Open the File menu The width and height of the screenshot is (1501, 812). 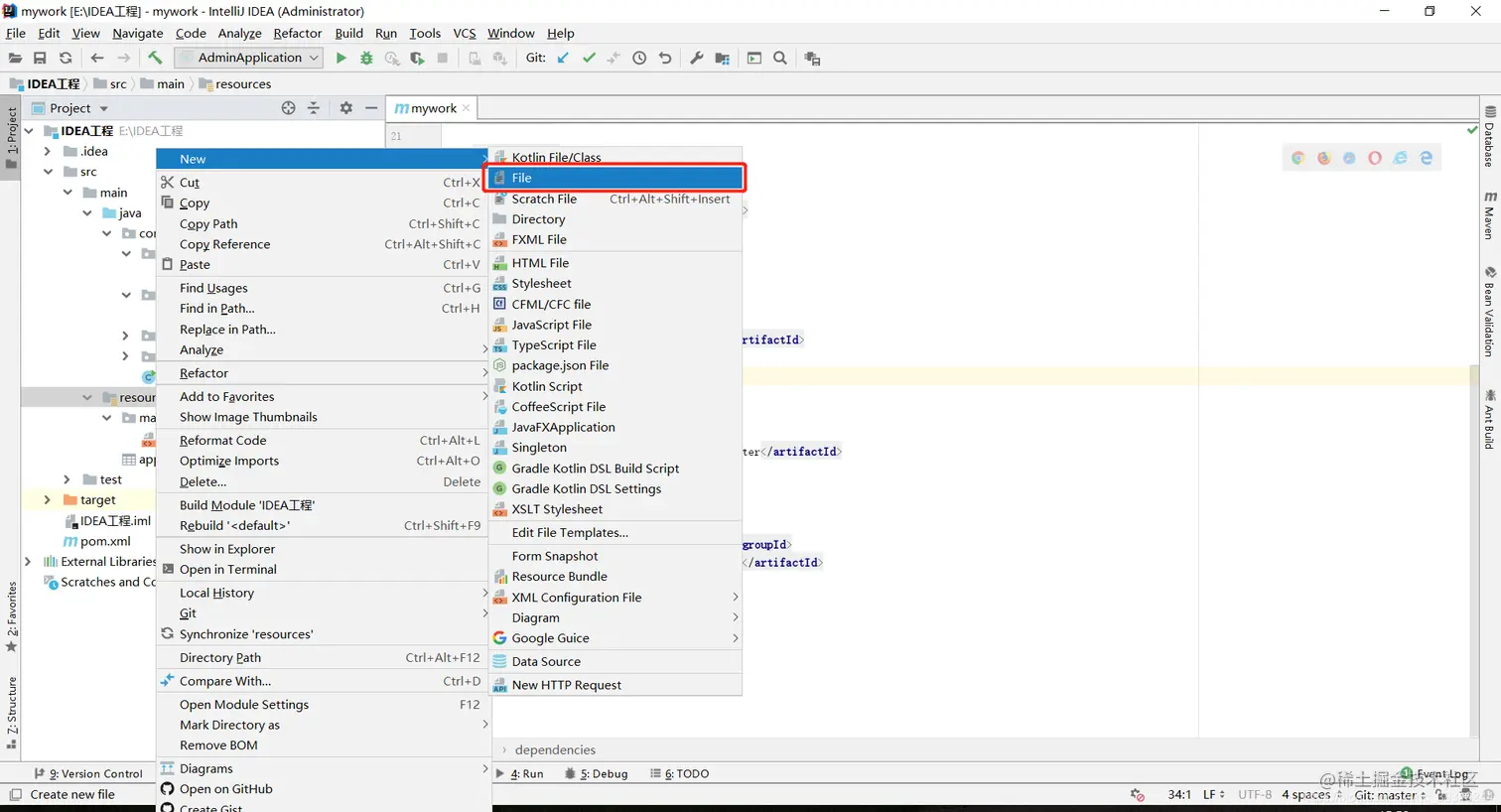(16, 33)
